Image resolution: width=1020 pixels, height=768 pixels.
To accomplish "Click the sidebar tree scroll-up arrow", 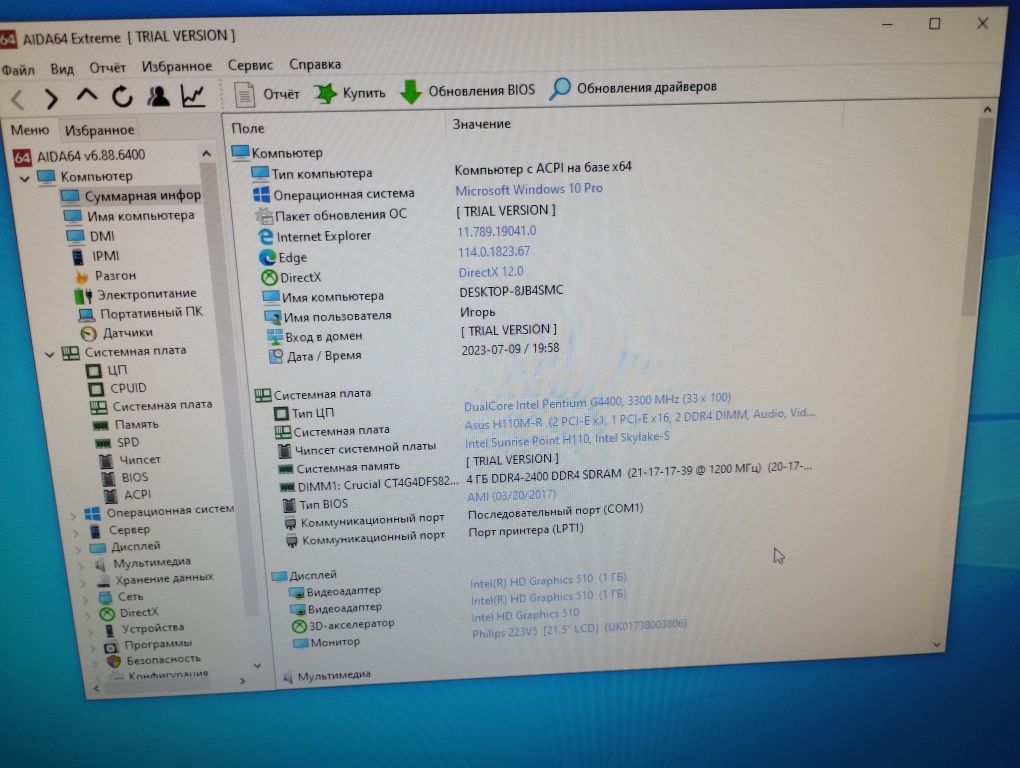I will point(206,154).
